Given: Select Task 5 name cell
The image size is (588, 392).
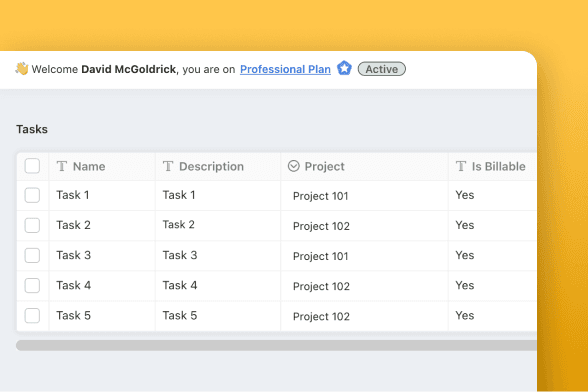Looking at the screenshot, I should (x=102, y=315).
